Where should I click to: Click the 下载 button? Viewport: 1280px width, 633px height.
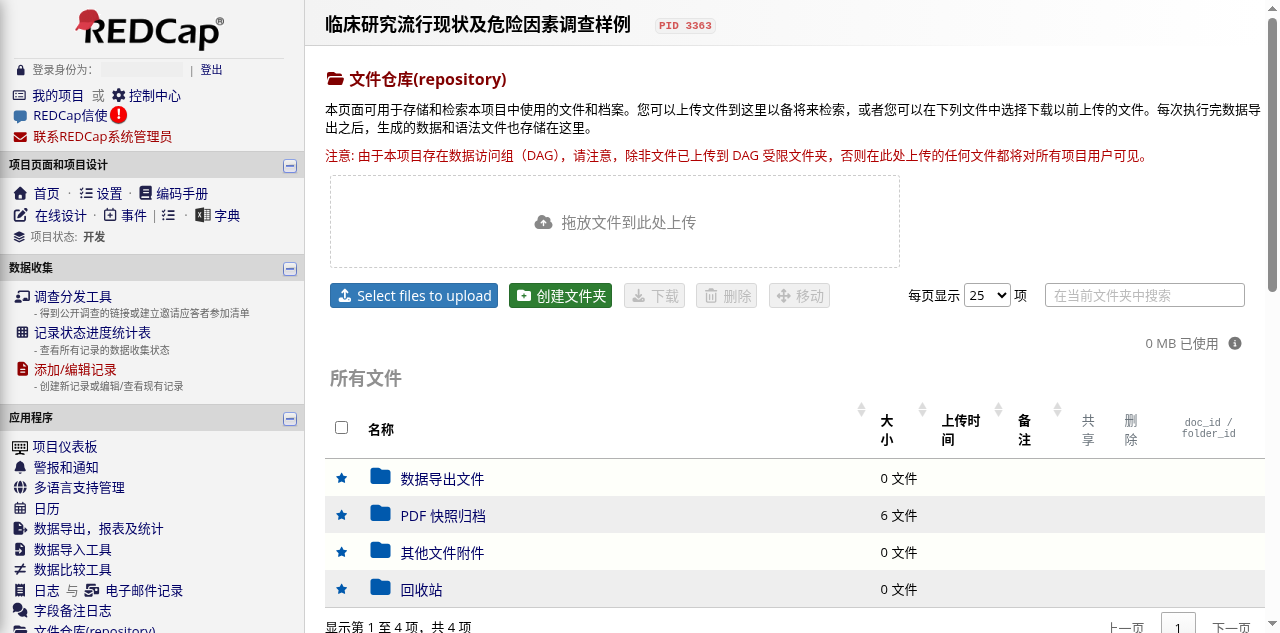655,296
